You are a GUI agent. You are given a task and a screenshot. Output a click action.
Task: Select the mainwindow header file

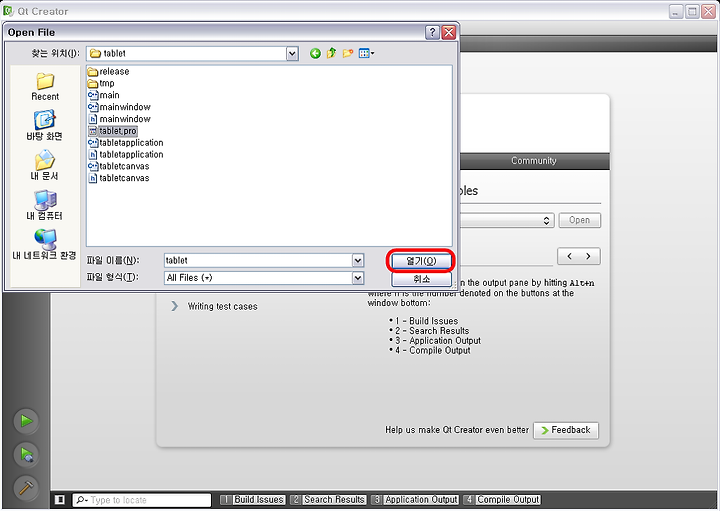coord(119,119)
